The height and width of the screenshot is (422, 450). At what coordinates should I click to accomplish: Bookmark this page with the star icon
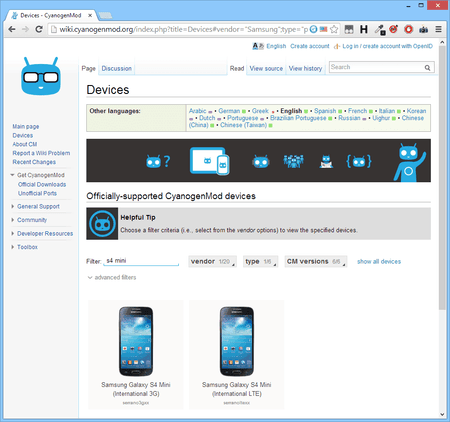pyautogui.click(x=334, y=29)
